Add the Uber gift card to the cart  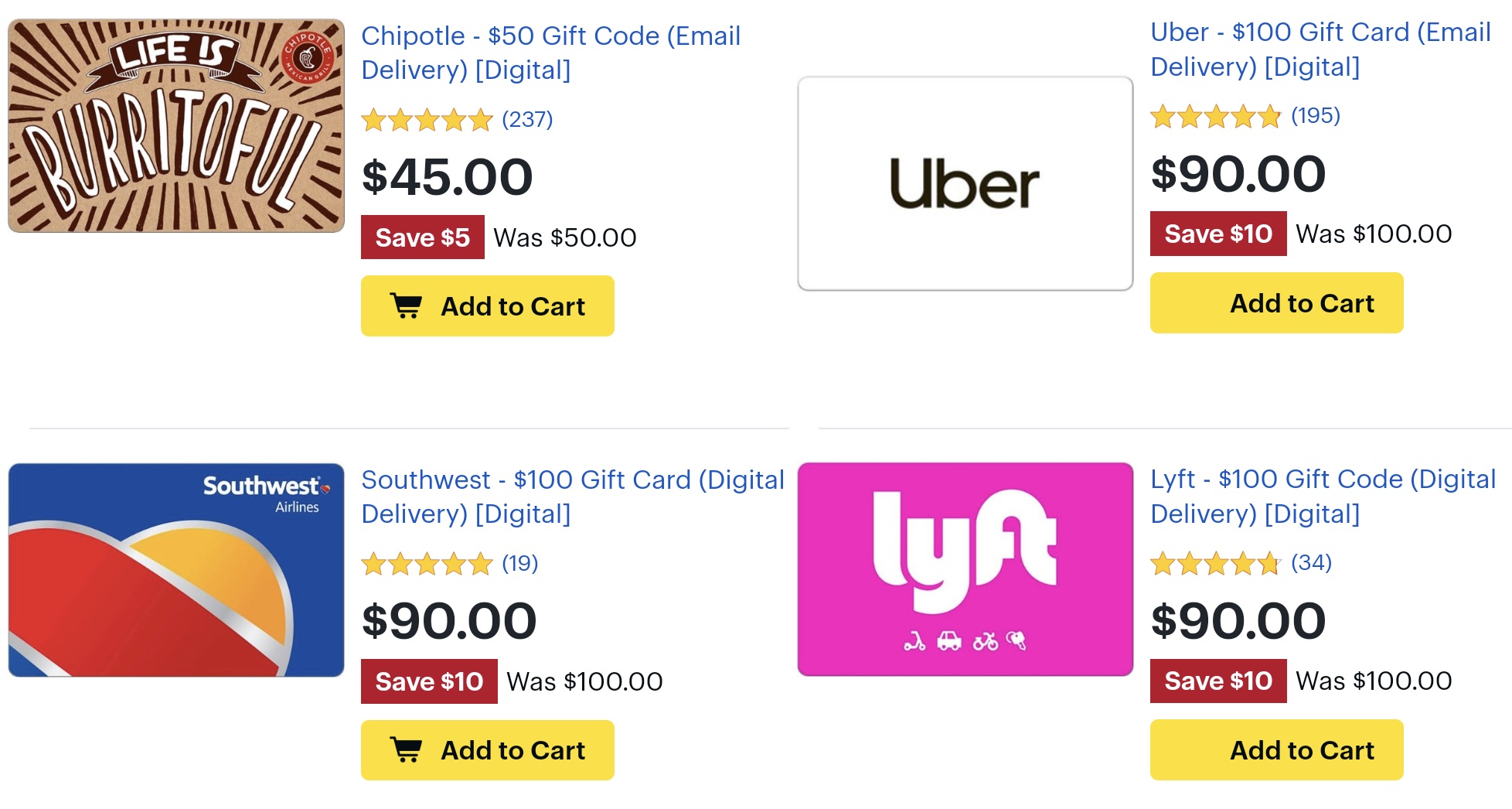click(1275, 302)
